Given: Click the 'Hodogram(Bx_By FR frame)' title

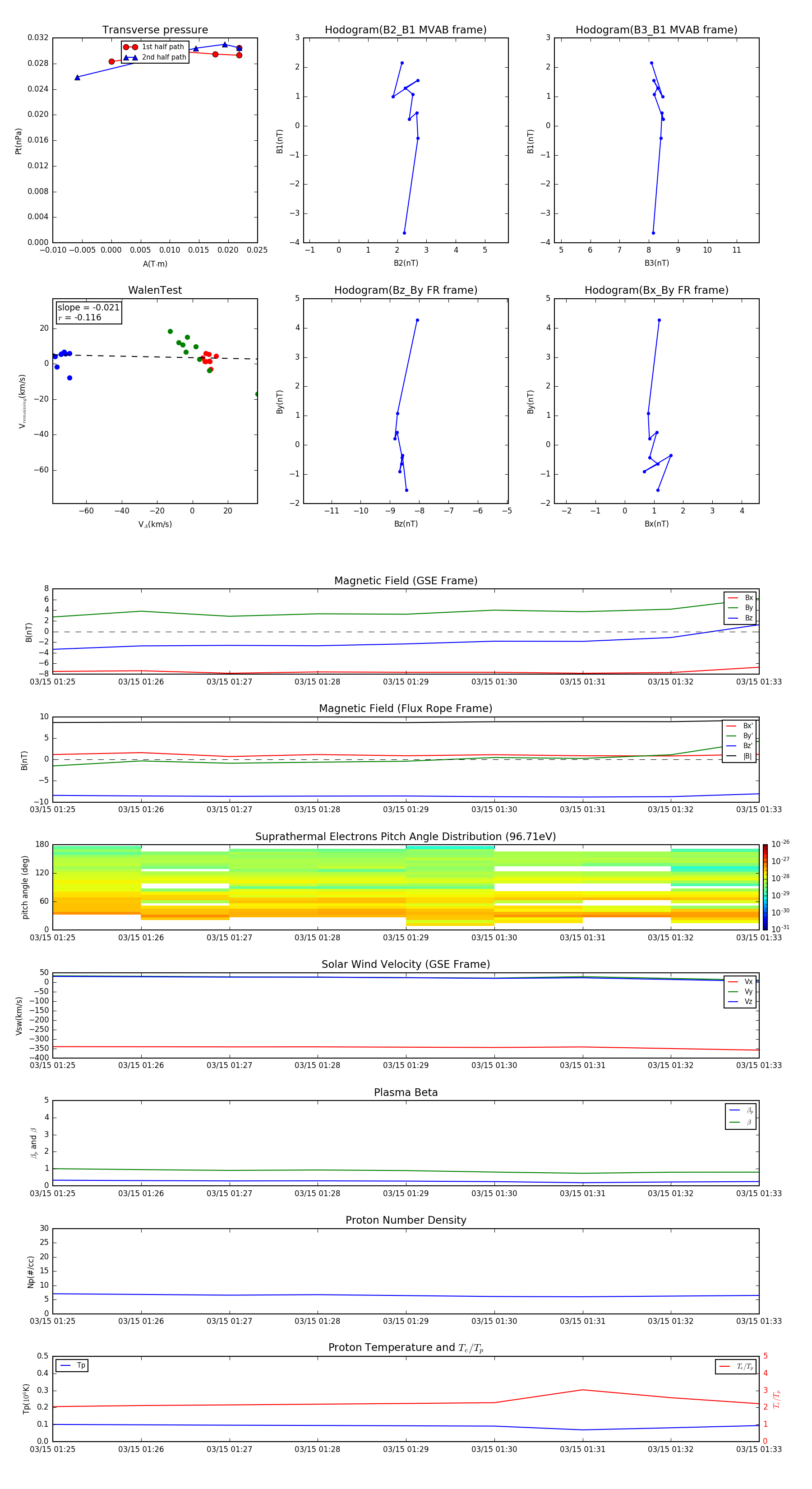Looking at the screenshot, I should (x=656, y=290).
